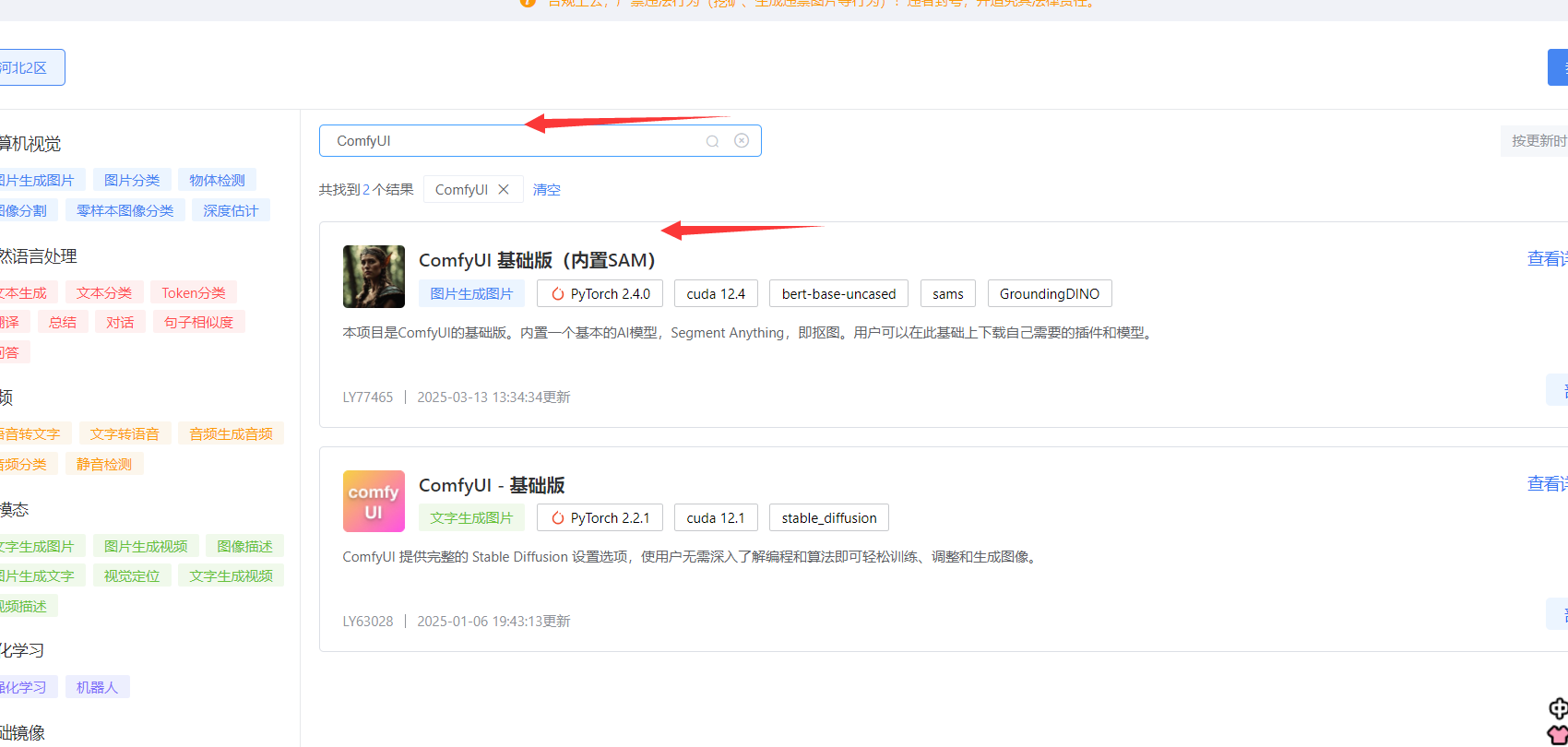Select the bert-base-uncased tag
The height and width of the screenshot is (747, 1568).
(838, 293)
